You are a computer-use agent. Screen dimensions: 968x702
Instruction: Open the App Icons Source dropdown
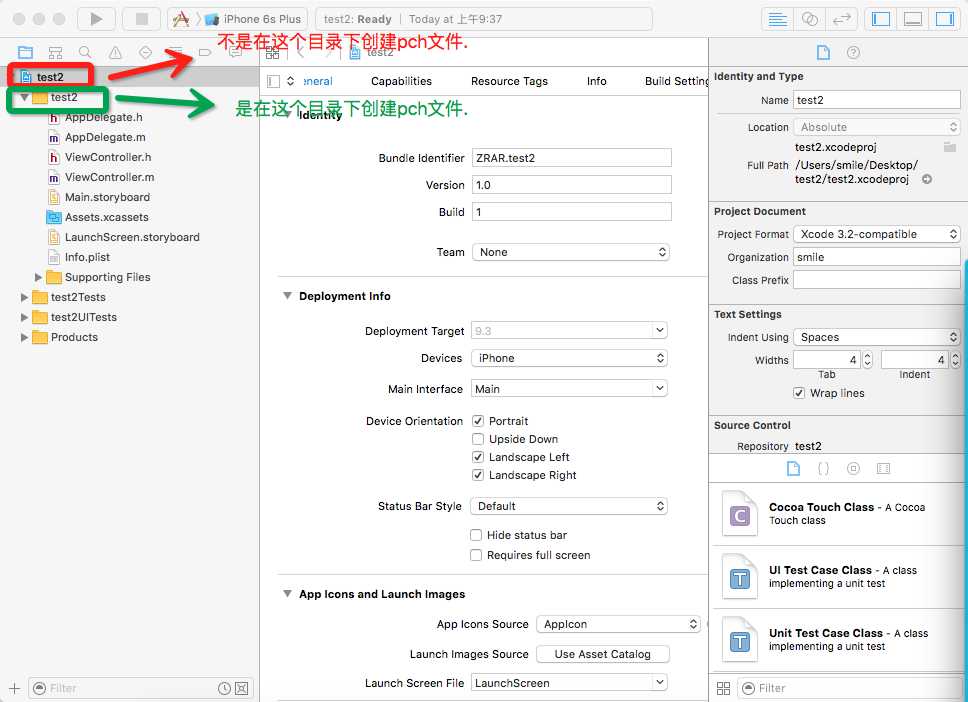[619, 624]
